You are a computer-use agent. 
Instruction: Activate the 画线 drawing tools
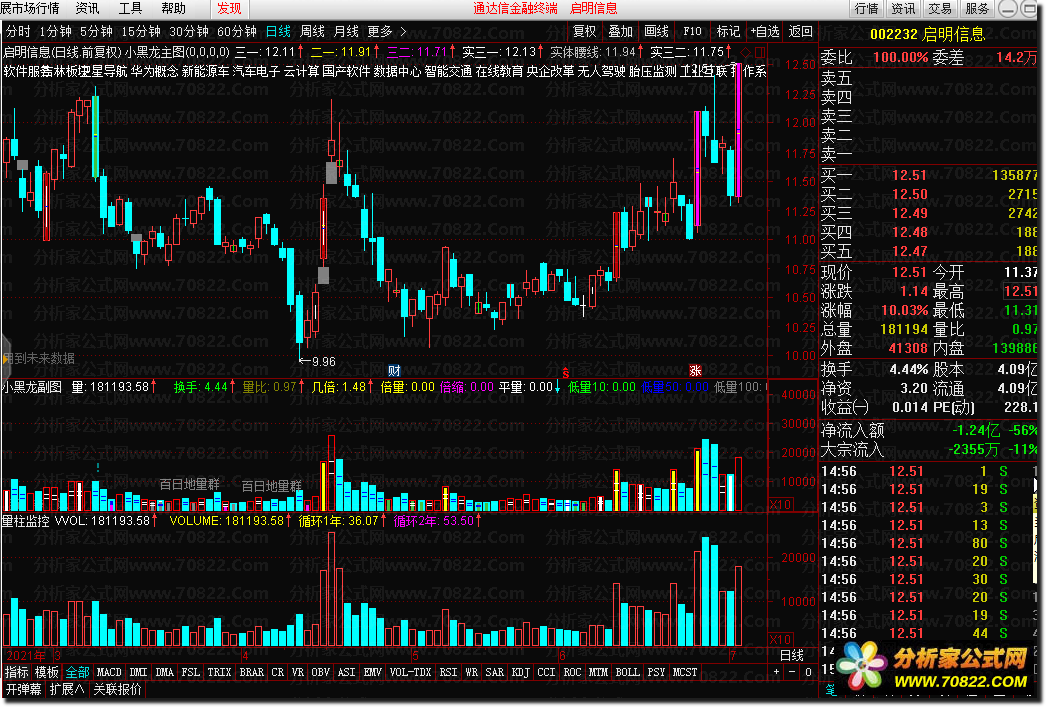(656, 31)
